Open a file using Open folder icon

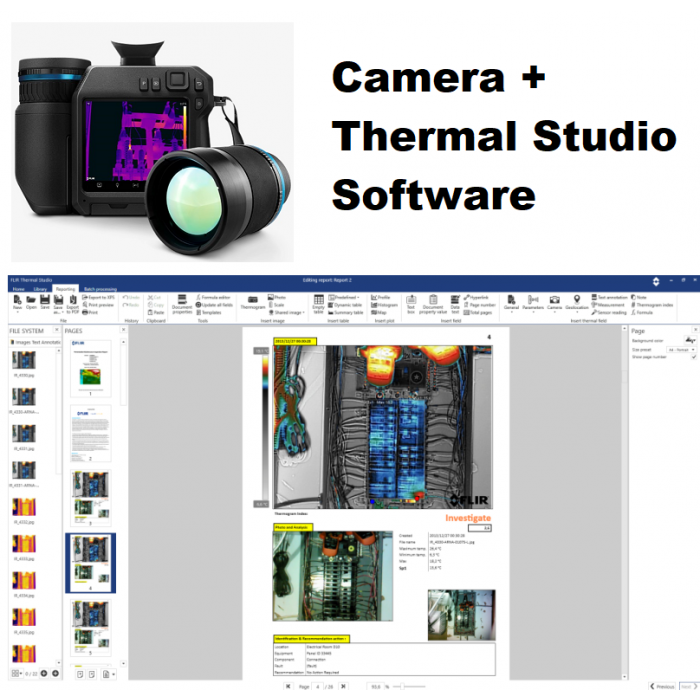(x=31, y=302)
